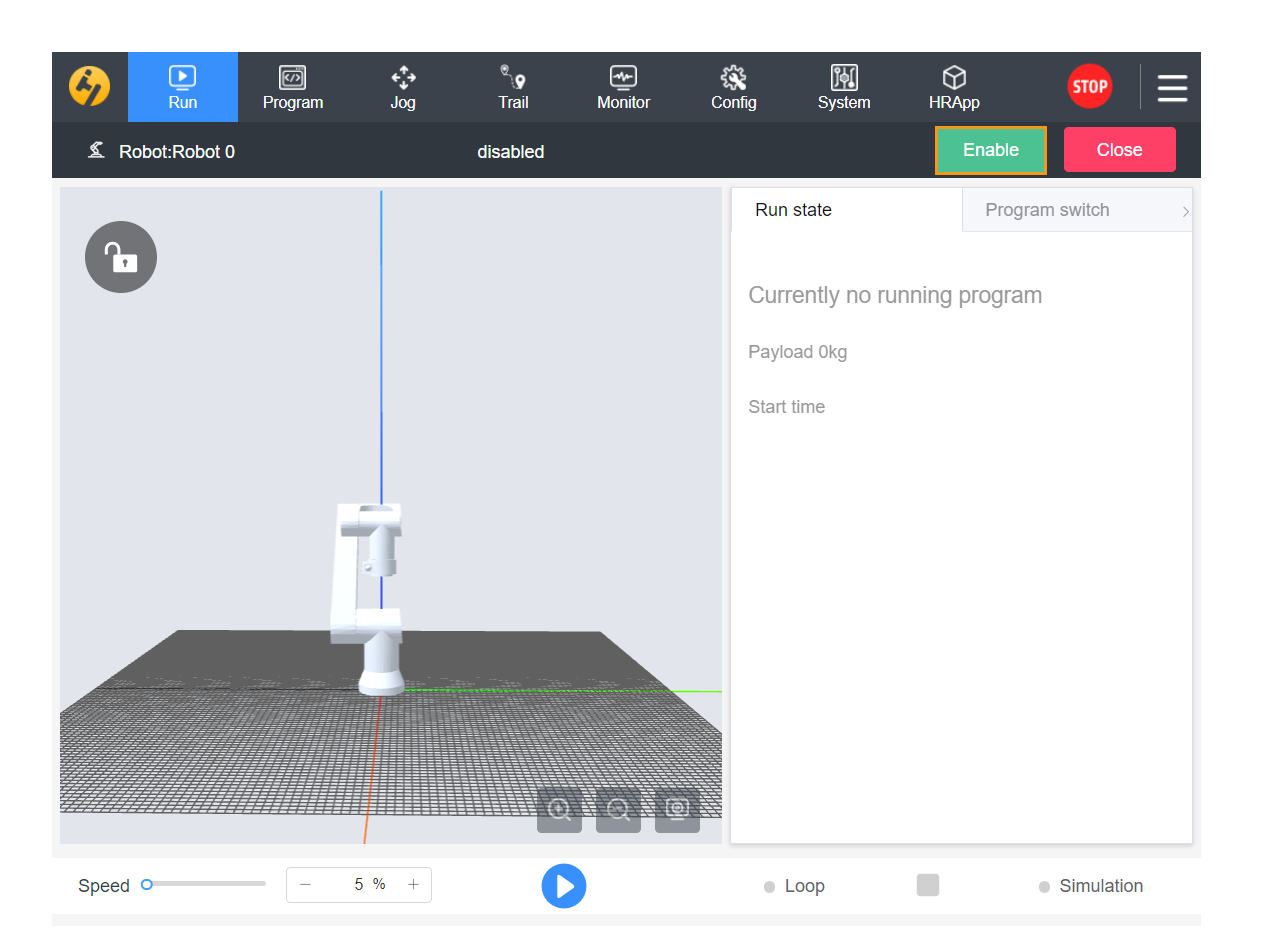Image resolution: width=1262 pixels, height=932 pixels.
Task: Select the Run state tab
Action: 793,210
